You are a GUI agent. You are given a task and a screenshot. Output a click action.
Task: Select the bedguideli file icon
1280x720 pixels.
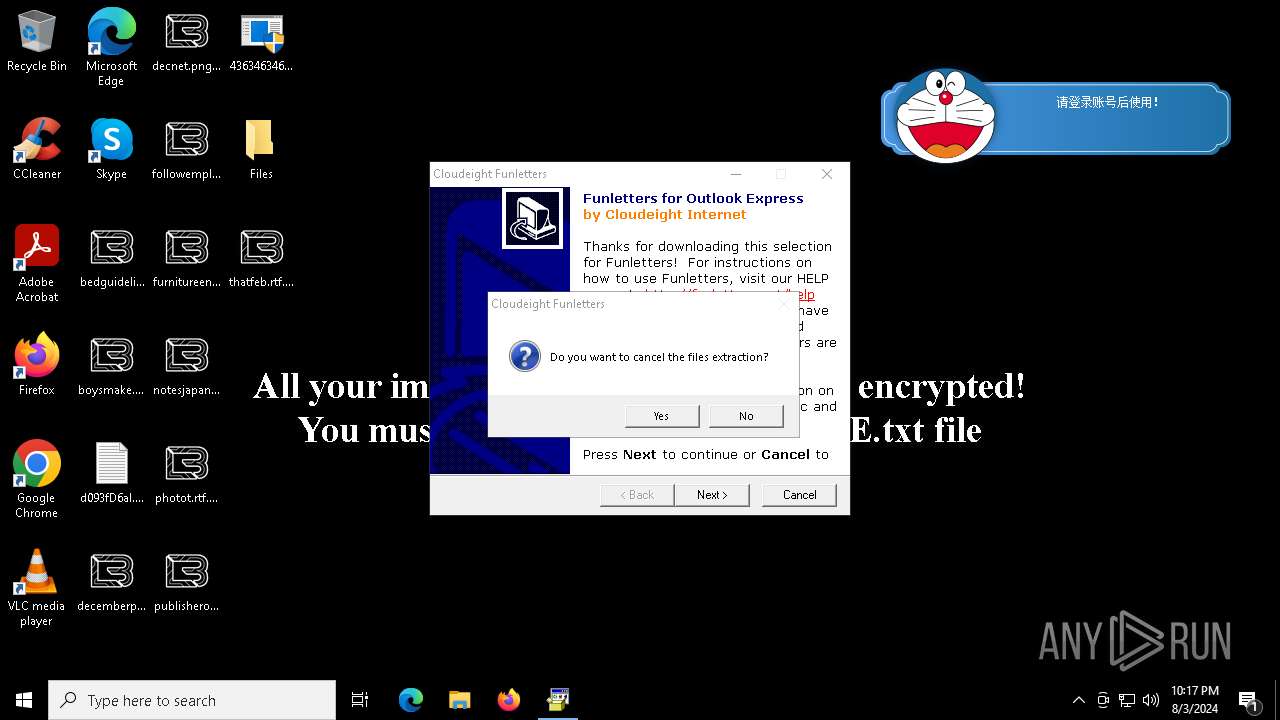coord(111,257)
